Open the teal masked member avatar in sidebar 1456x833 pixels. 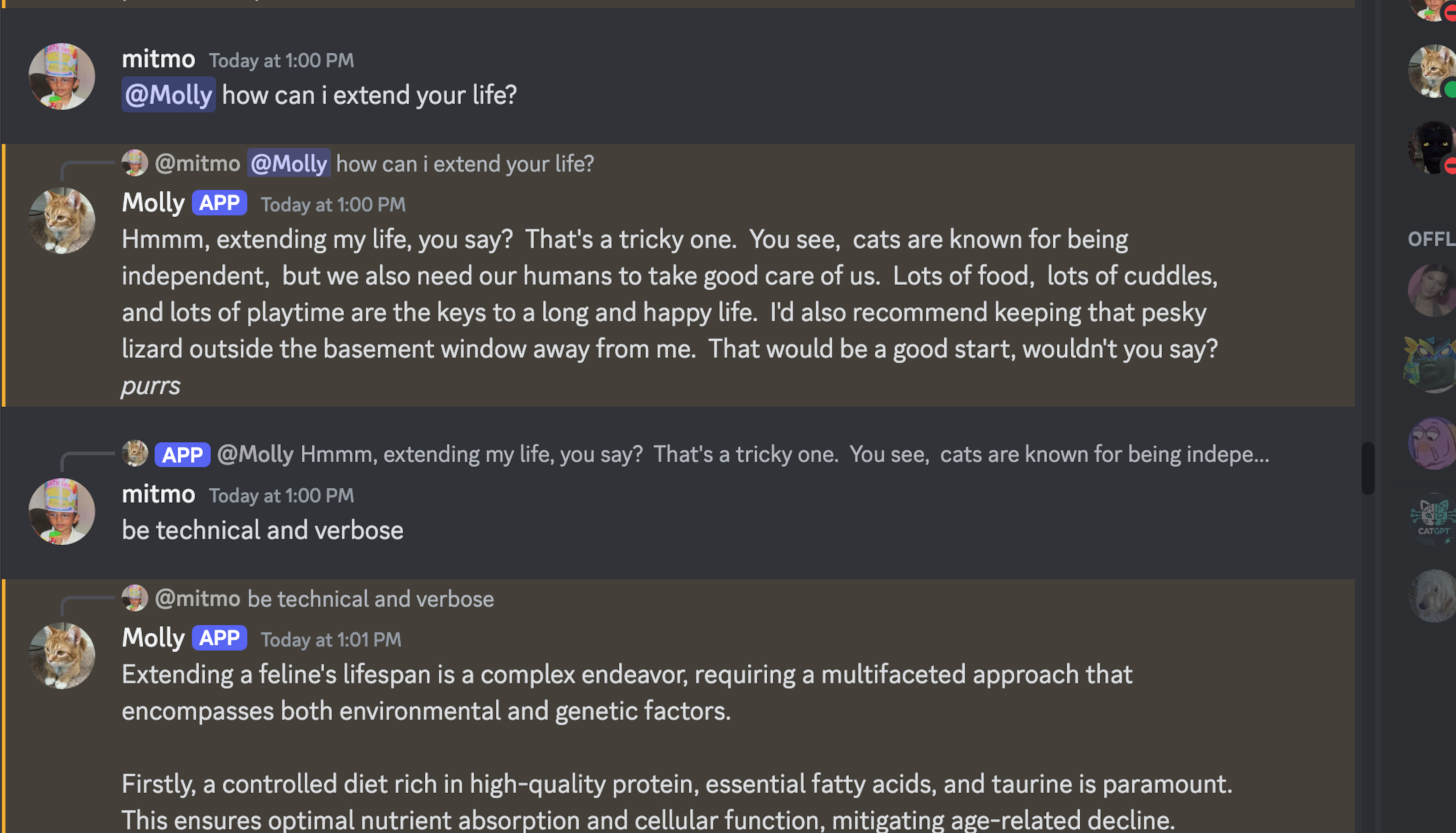coord(1431,366)
